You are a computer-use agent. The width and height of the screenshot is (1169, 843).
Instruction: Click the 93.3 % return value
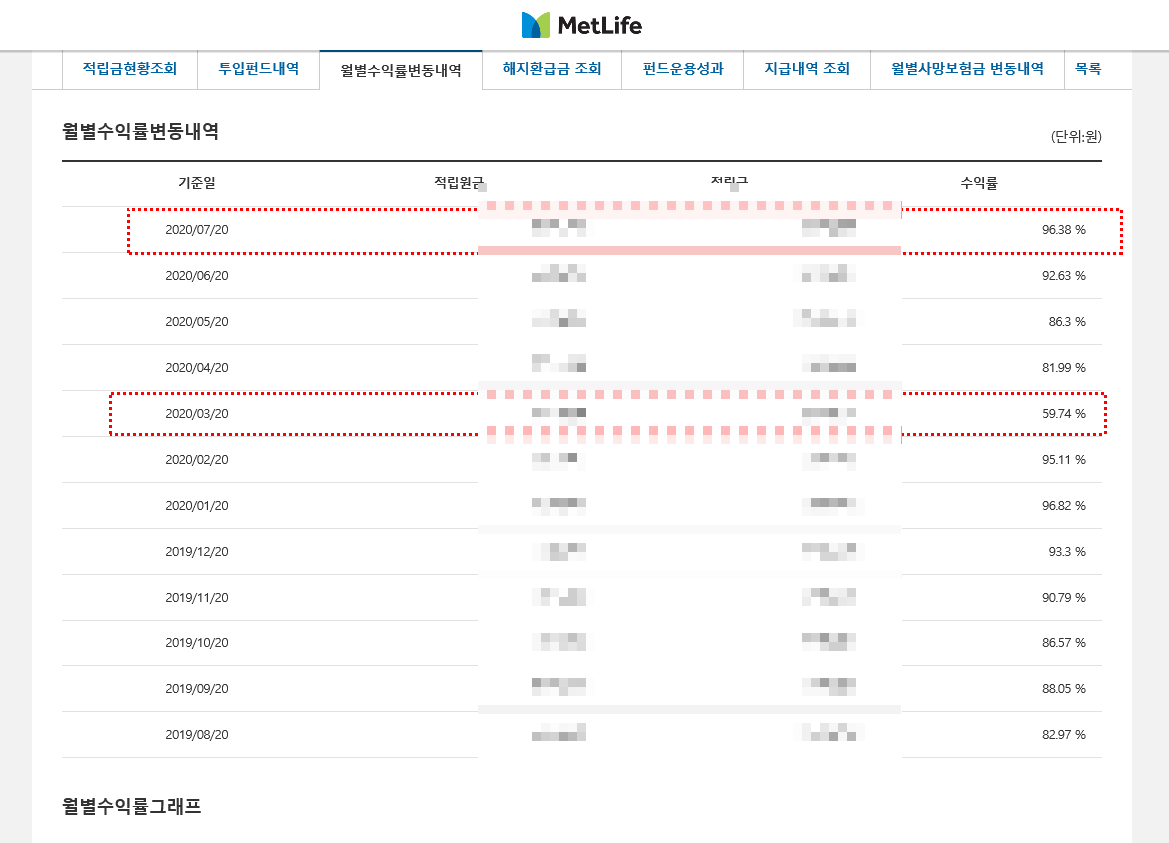(x=1067, y=552)
